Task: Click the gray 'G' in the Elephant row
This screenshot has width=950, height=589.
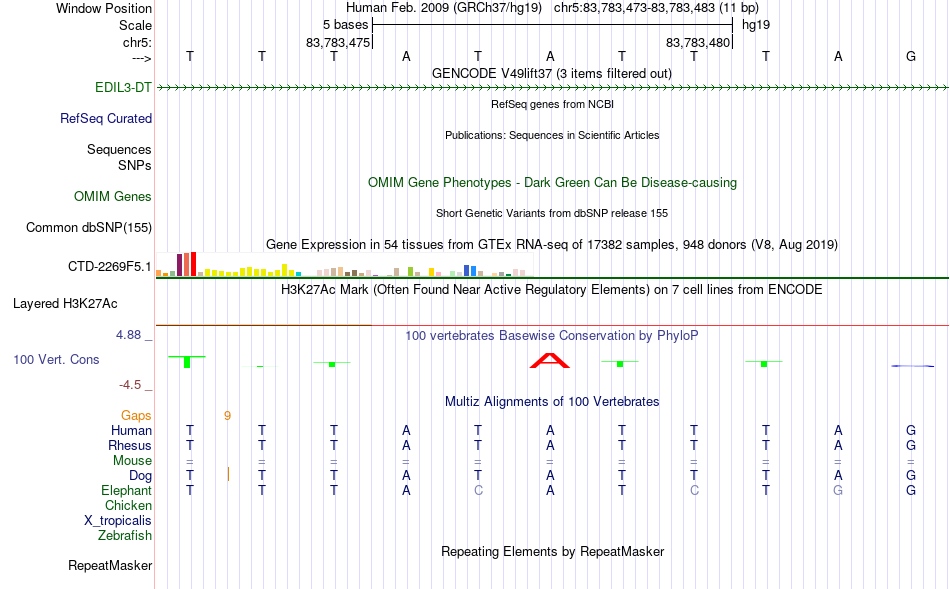Action: [838, 490]
